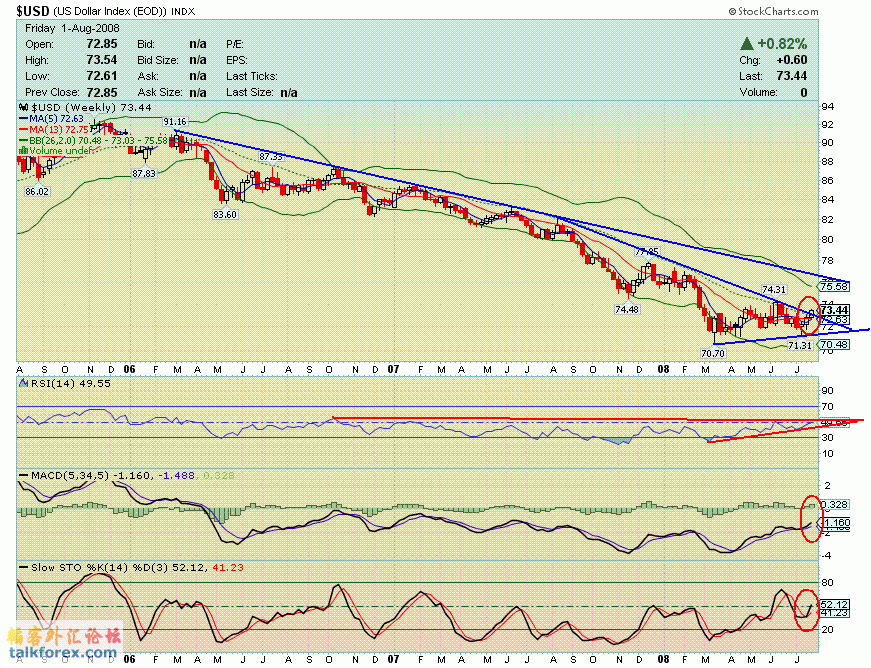Screen dimensions: 871x668
Task: Click the RSI(14) 49.55 panel title
Action: [71, 384]
